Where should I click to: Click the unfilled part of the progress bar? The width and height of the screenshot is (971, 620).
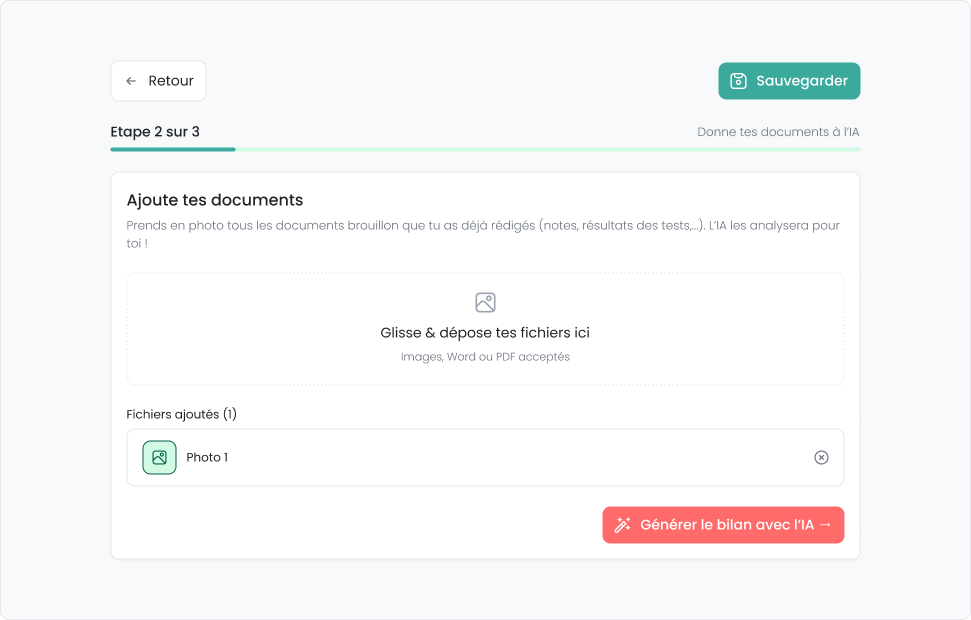tap(547, 149)
